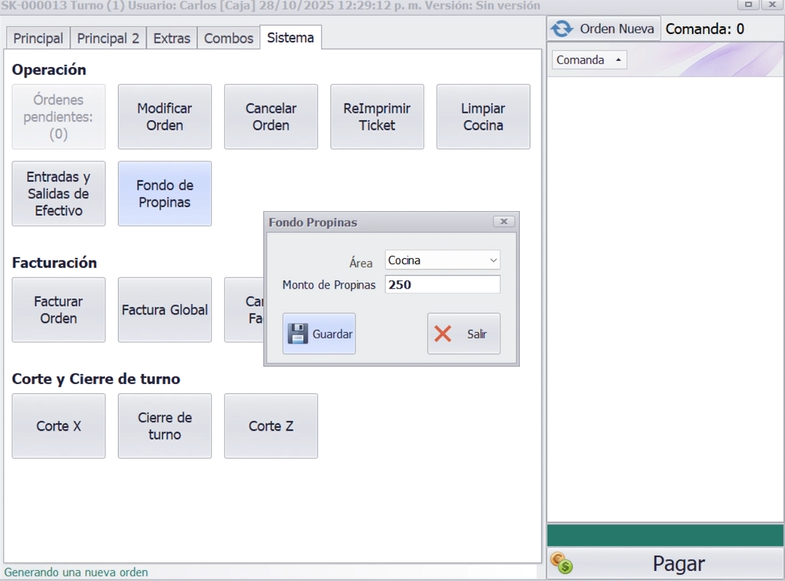Select the Extras tab

pyautogui.click(x=171, y=39)
